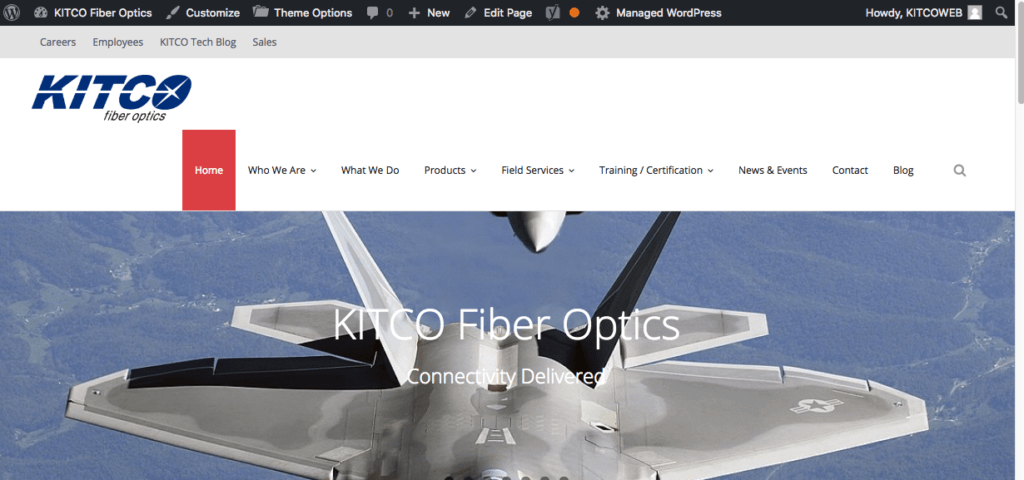Screen dimensions: 1024x480
Task: Open the Blog nav link
Action: point(903,170)
